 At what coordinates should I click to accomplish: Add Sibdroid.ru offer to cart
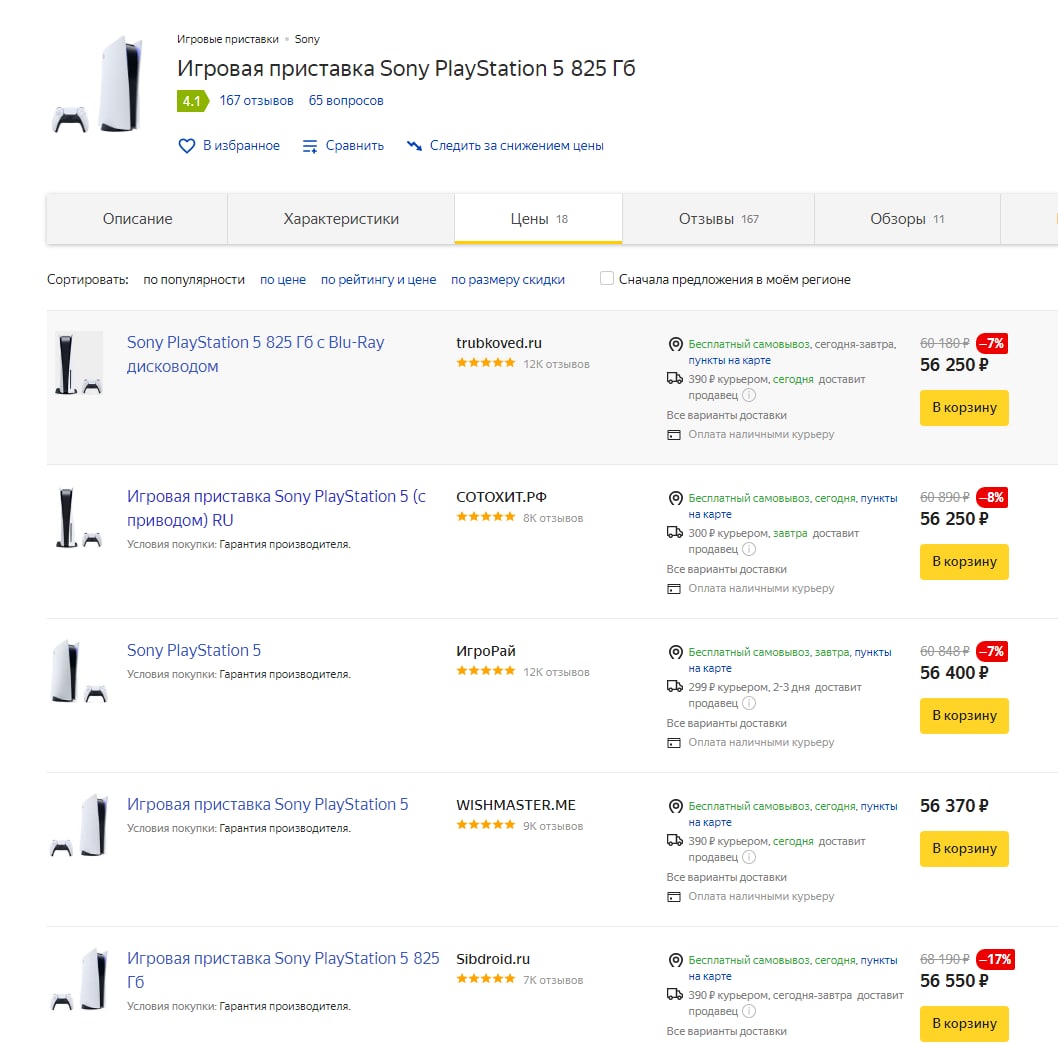pyautogui.click(x=964, y=1023)
